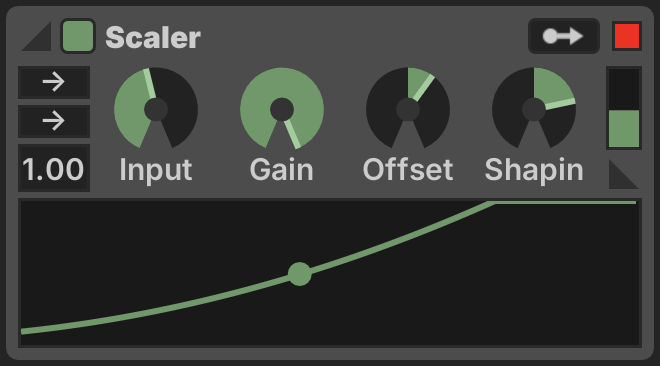Click the 1.00 value field
The height and width of the screenshot is (366, 660).
coord(54,168)
